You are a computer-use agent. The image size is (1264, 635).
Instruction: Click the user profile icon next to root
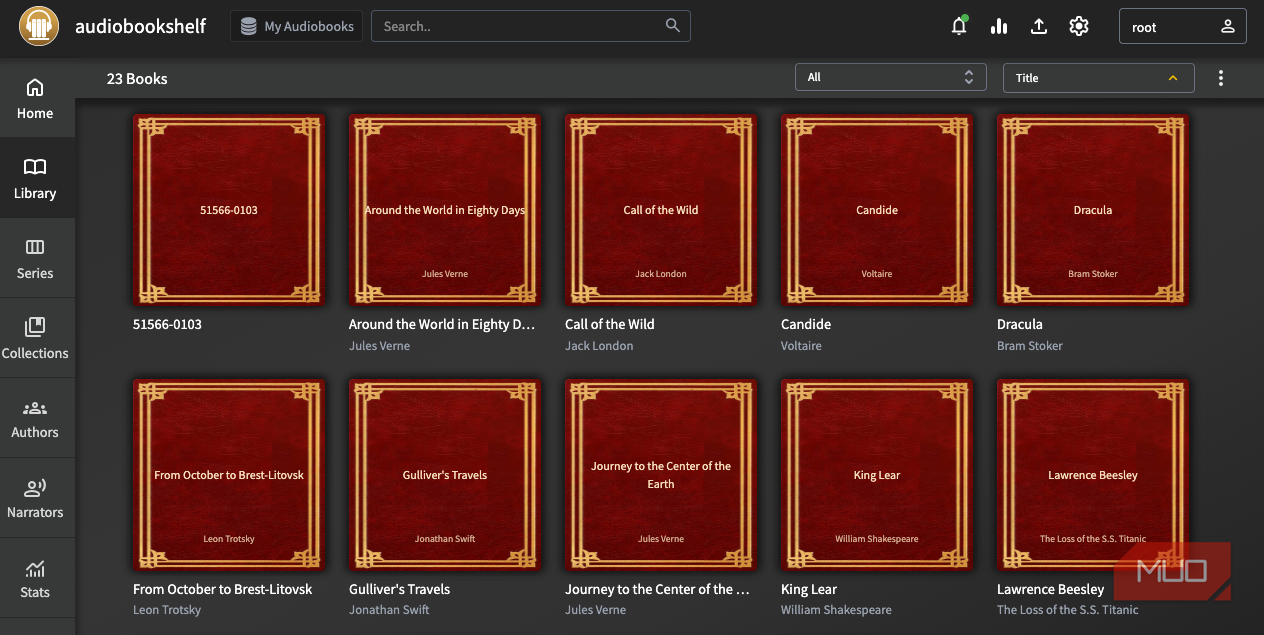[1228, 27]
